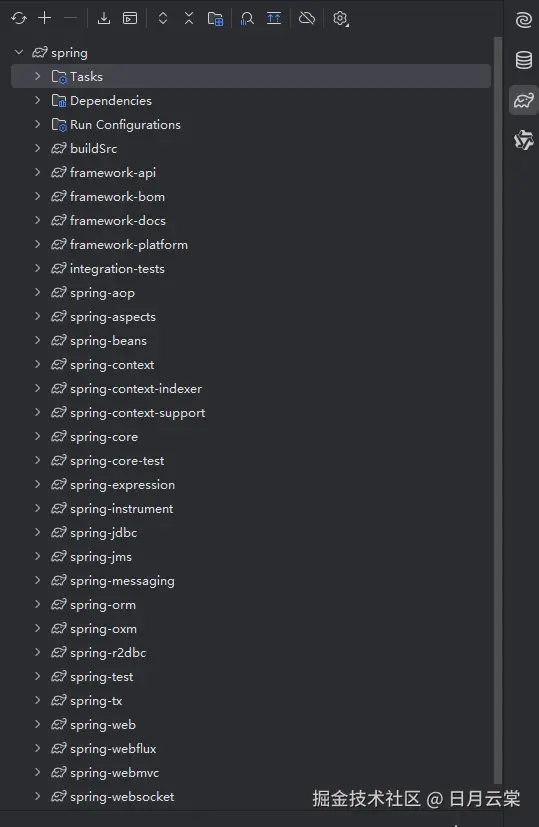Download sources with the download icon
This screenshot has width=539, height=827.
click(x=104, y=18)
